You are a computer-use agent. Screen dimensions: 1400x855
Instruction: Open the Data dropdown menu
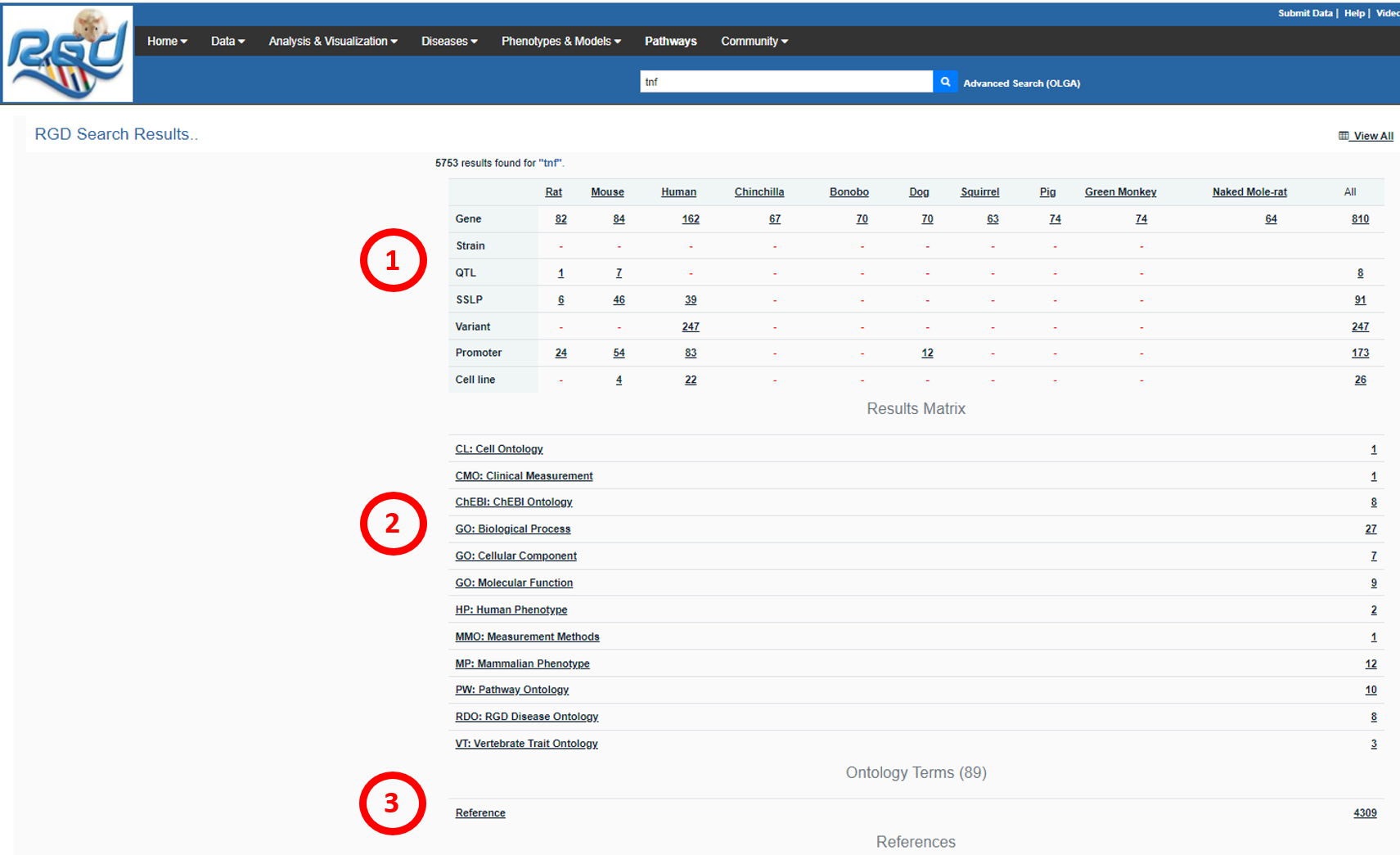tap(227, 41)
